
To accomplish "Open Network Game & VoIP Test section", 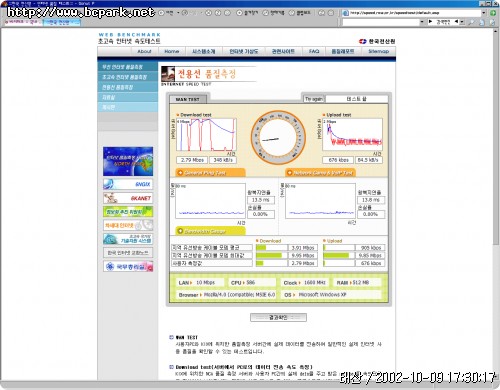I will 320,173.
